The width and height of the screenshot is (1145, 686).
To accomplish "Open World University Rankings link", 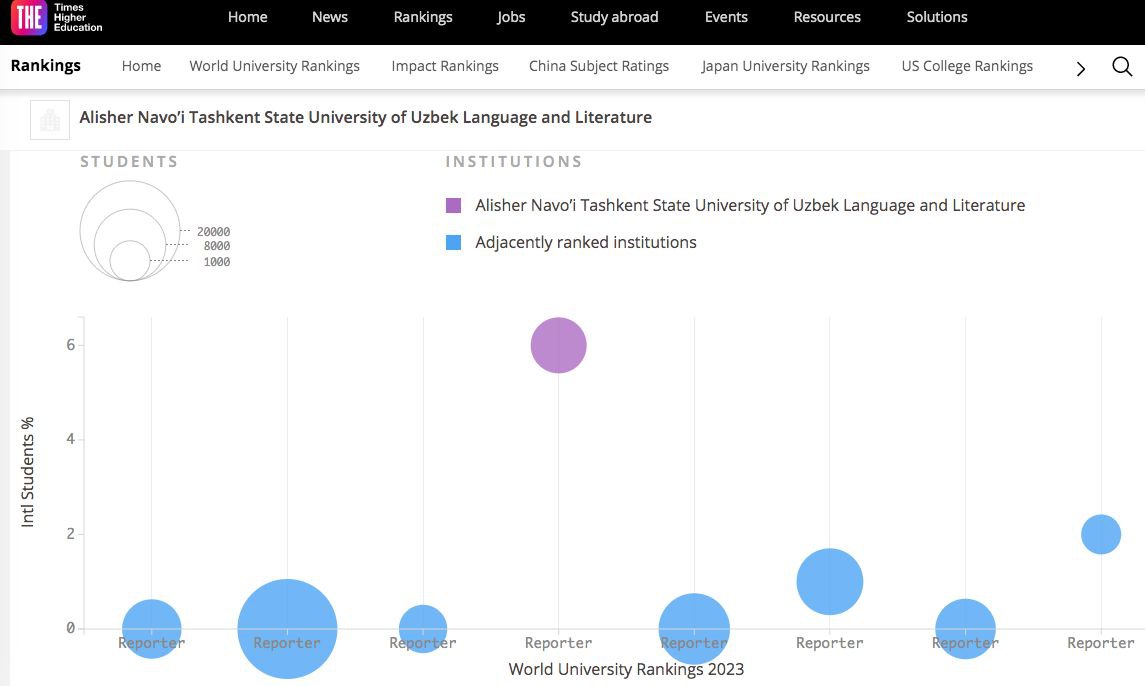I will pos(274,66).
